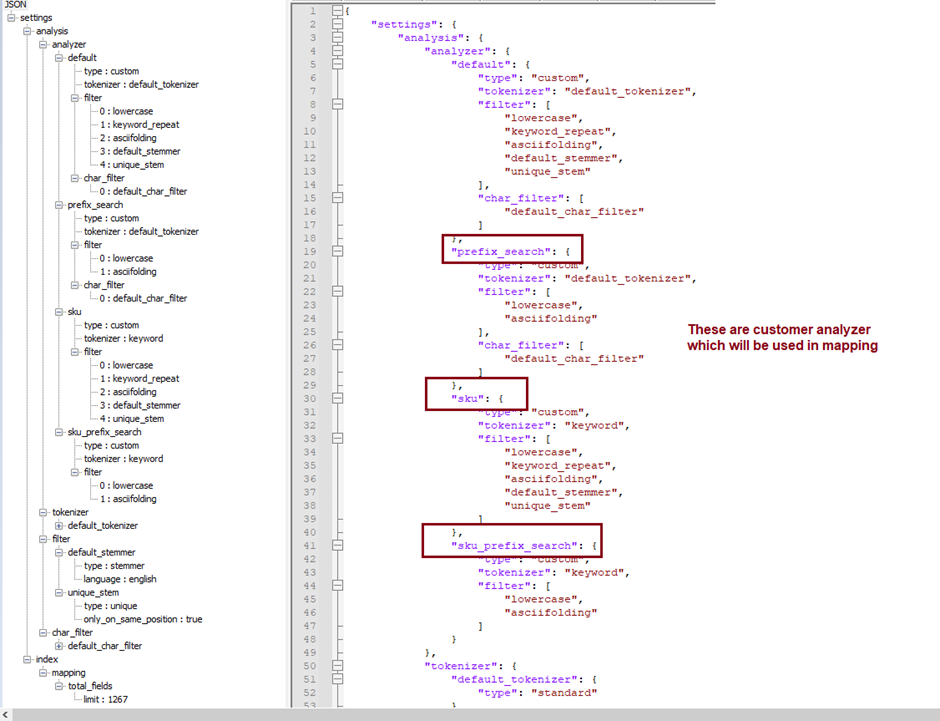
Task: Fold the "tokenizer" block at line 50
Action: click(338, 665)
